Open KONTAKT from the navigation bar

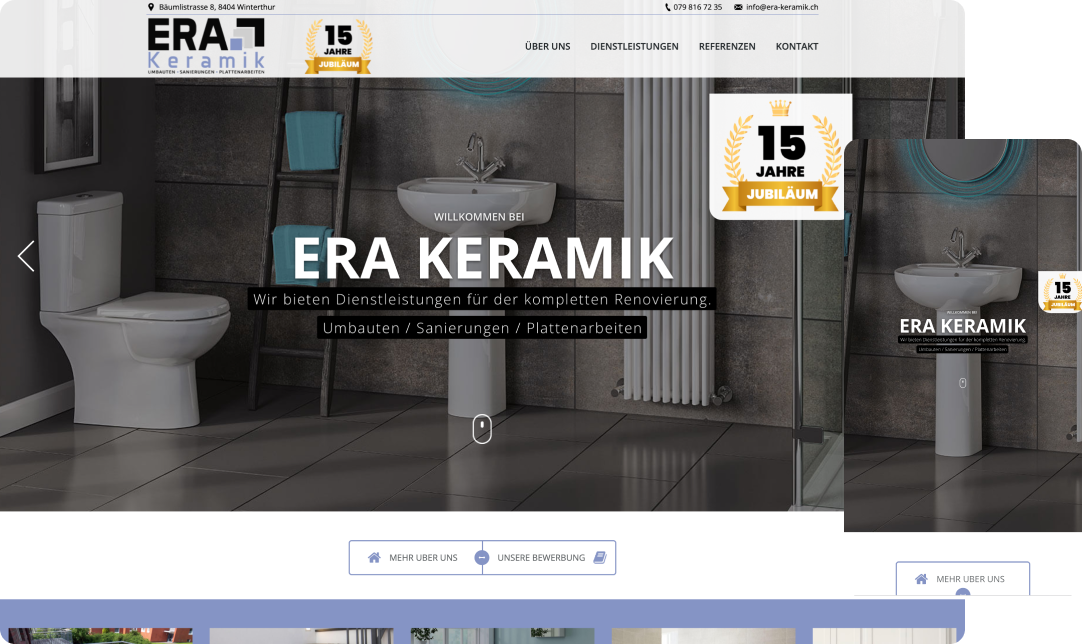pos(797,46)
